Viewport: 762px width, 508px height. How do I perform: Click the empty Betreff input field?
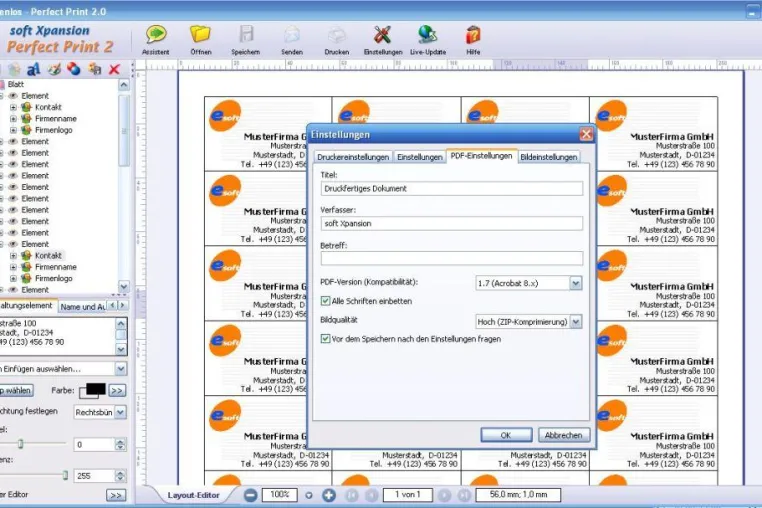(451, 259)
